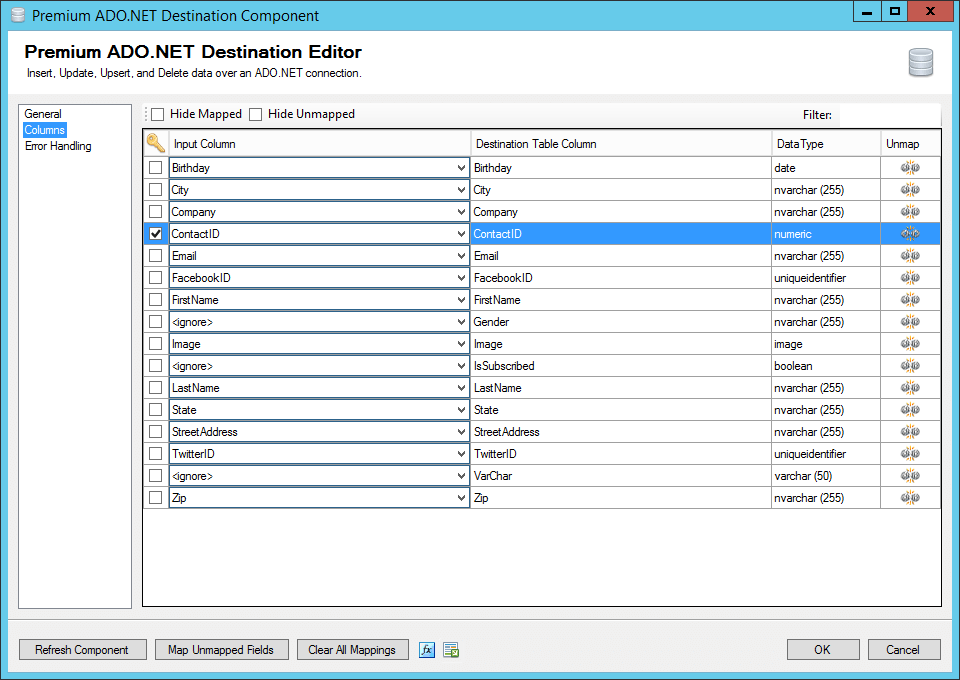960x680 pixels.
Task: Click the unmap icon for Birthday row
Action: pyautogui.click(x=910, y=168)
